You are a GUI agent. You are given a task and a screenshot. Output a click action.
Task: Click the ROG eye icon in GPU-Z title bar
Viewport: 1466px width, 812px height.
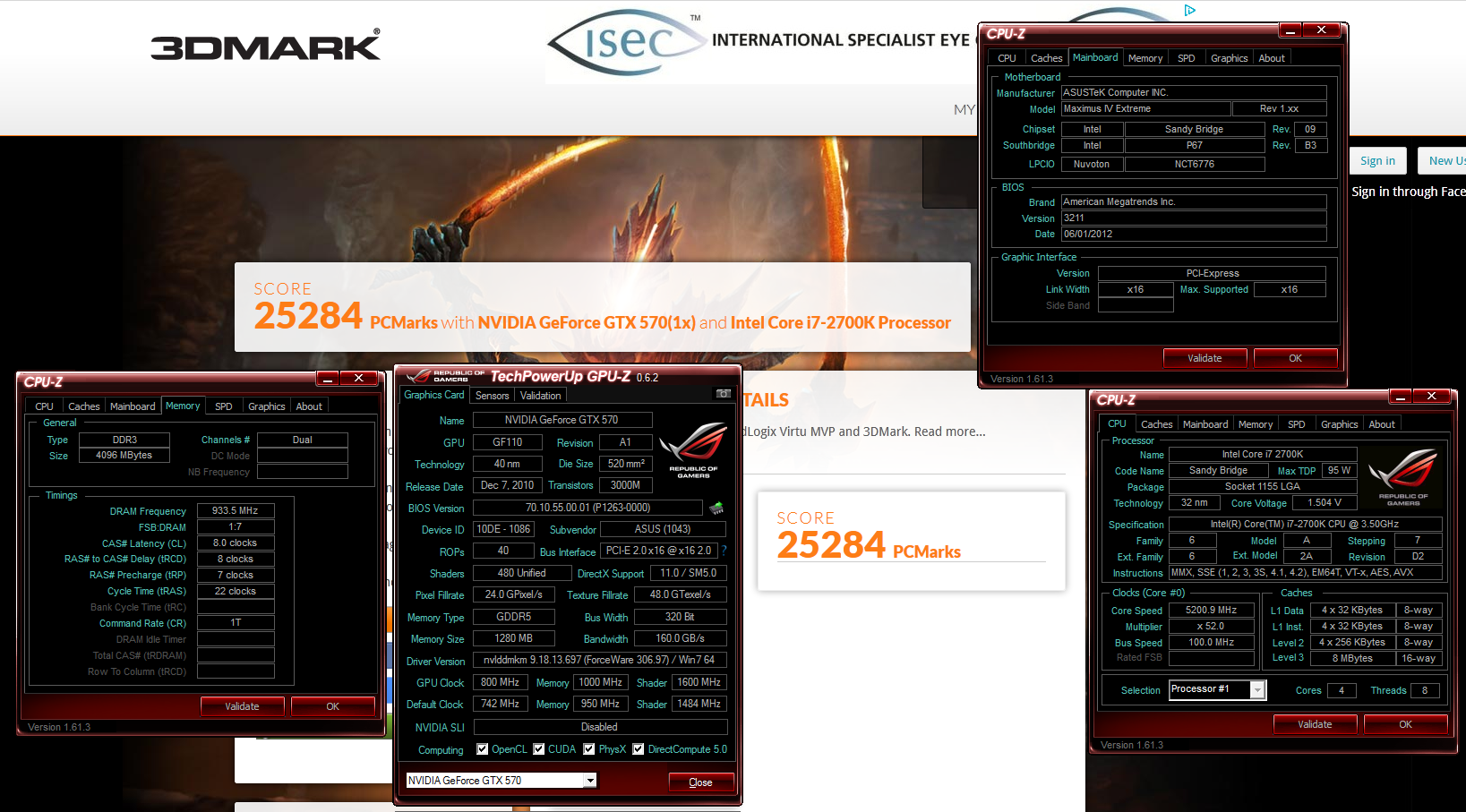click(418, 376)
